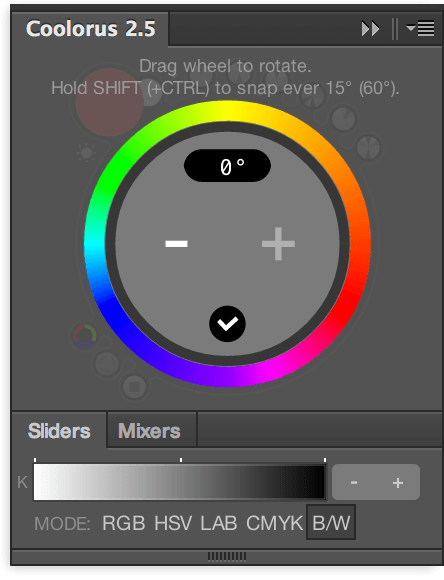Confirm rotation with the checkmark button
Screen dimensions: 444x580
click(x=227, y=324)
